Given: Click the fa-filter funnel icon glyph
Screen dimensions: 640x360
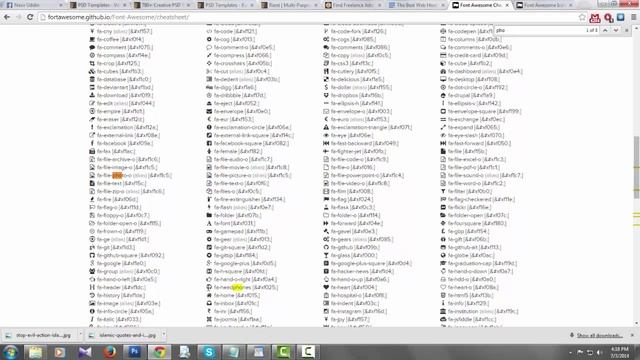Looking at the screenshot, I should [x=443, y=191].
